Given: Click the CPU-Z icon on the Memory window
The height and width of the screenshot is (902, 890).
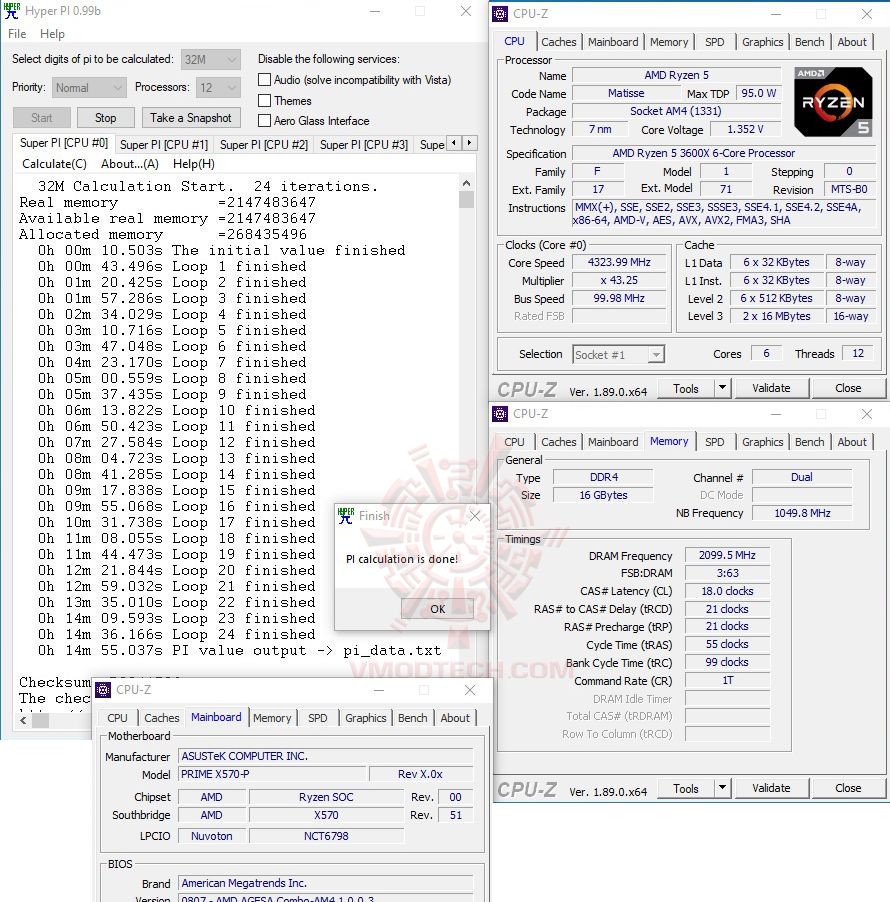Looking at the screenshot, I should point(500,413).
